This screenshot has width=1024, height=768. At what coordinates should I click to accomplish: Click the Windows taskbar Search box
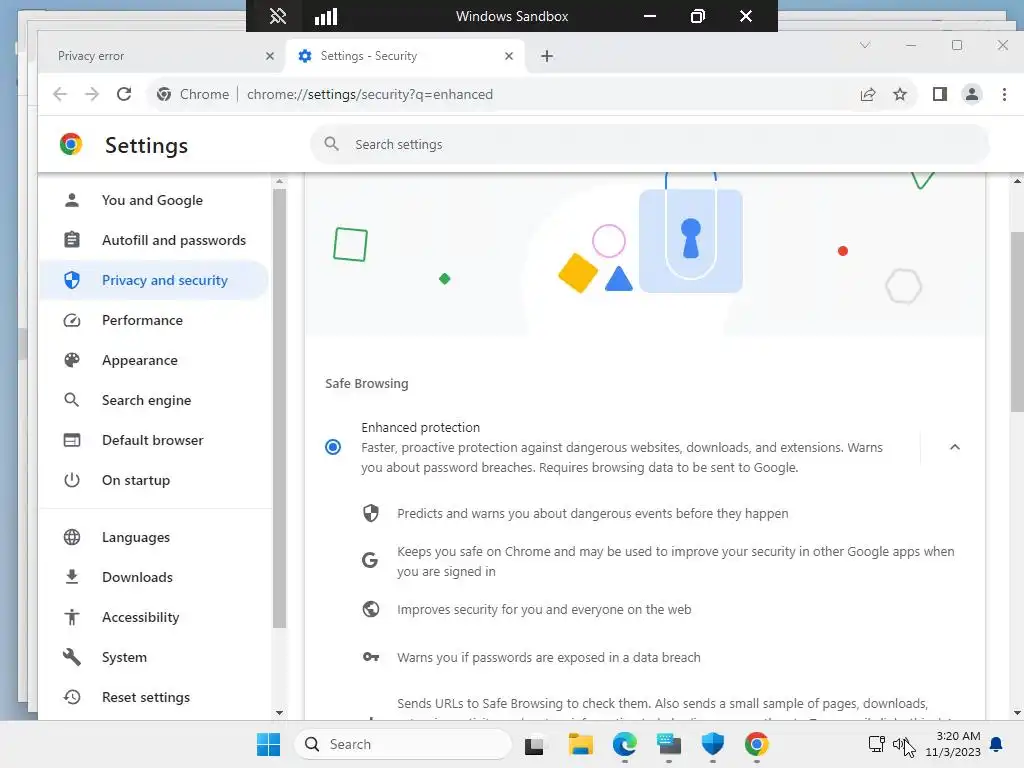(x=403, y=744)
